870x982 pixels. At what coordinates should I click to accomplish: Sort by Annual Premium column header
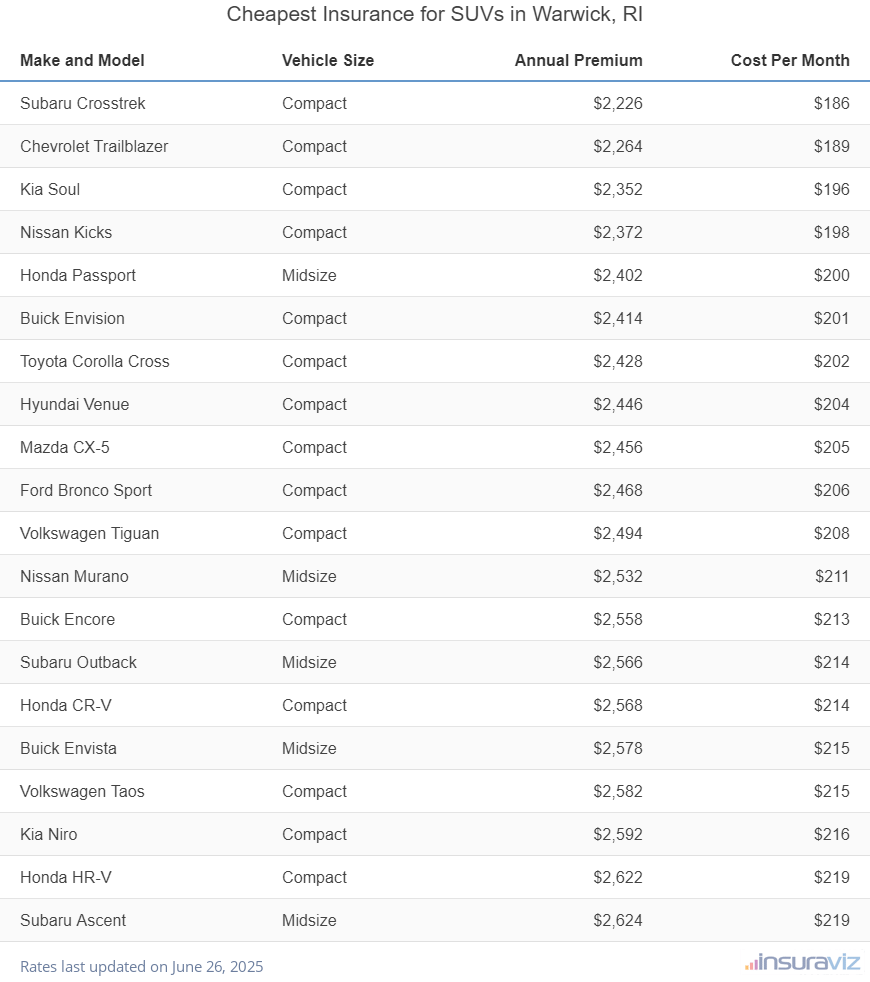click(578, 60)
